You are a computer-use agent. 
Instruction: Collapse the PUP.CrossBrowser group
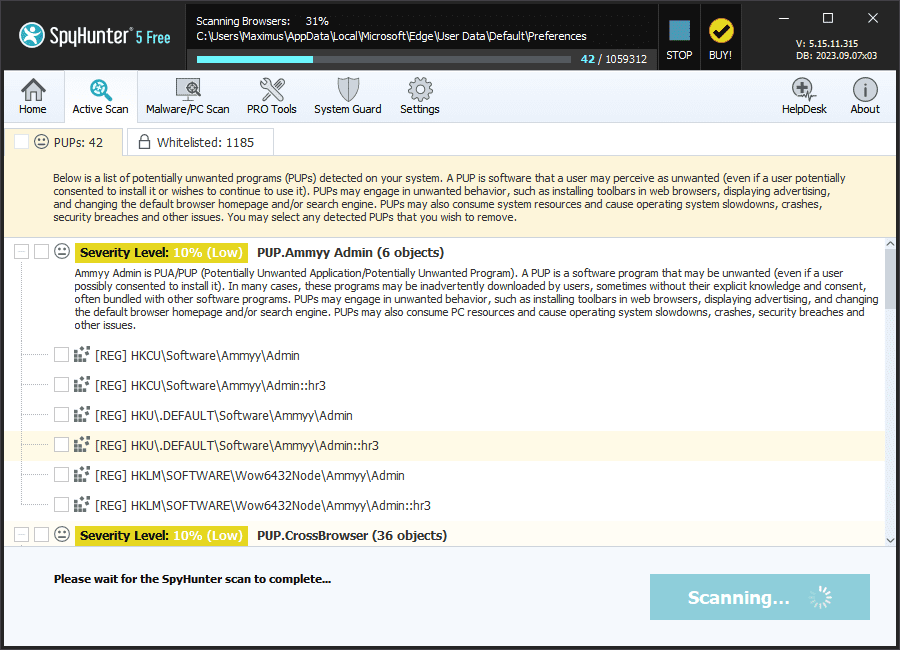click(x=21, y=535)
